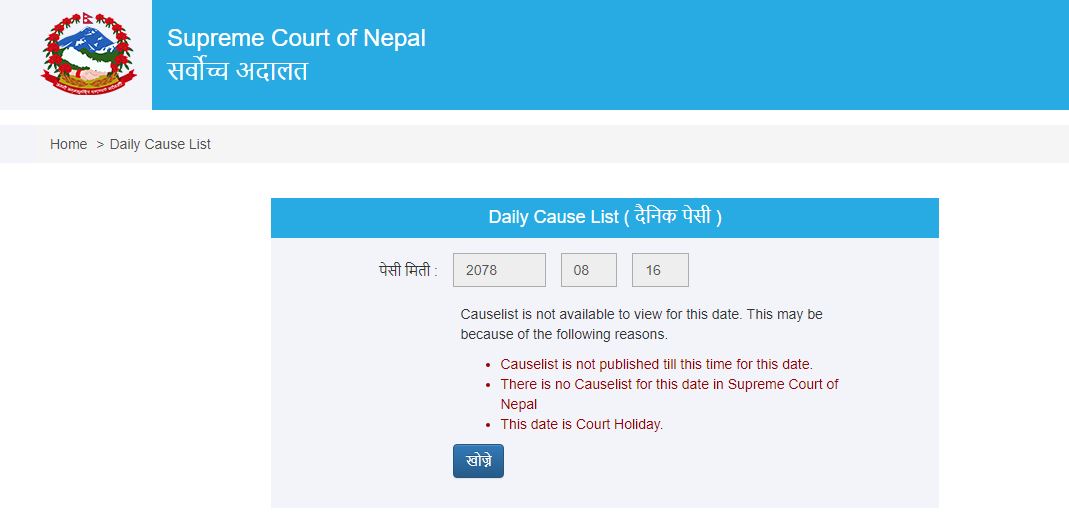Screen dimensions: 1069x517
Task: Click the '>' breadcrumb separator
Action: tap(100, 144)
